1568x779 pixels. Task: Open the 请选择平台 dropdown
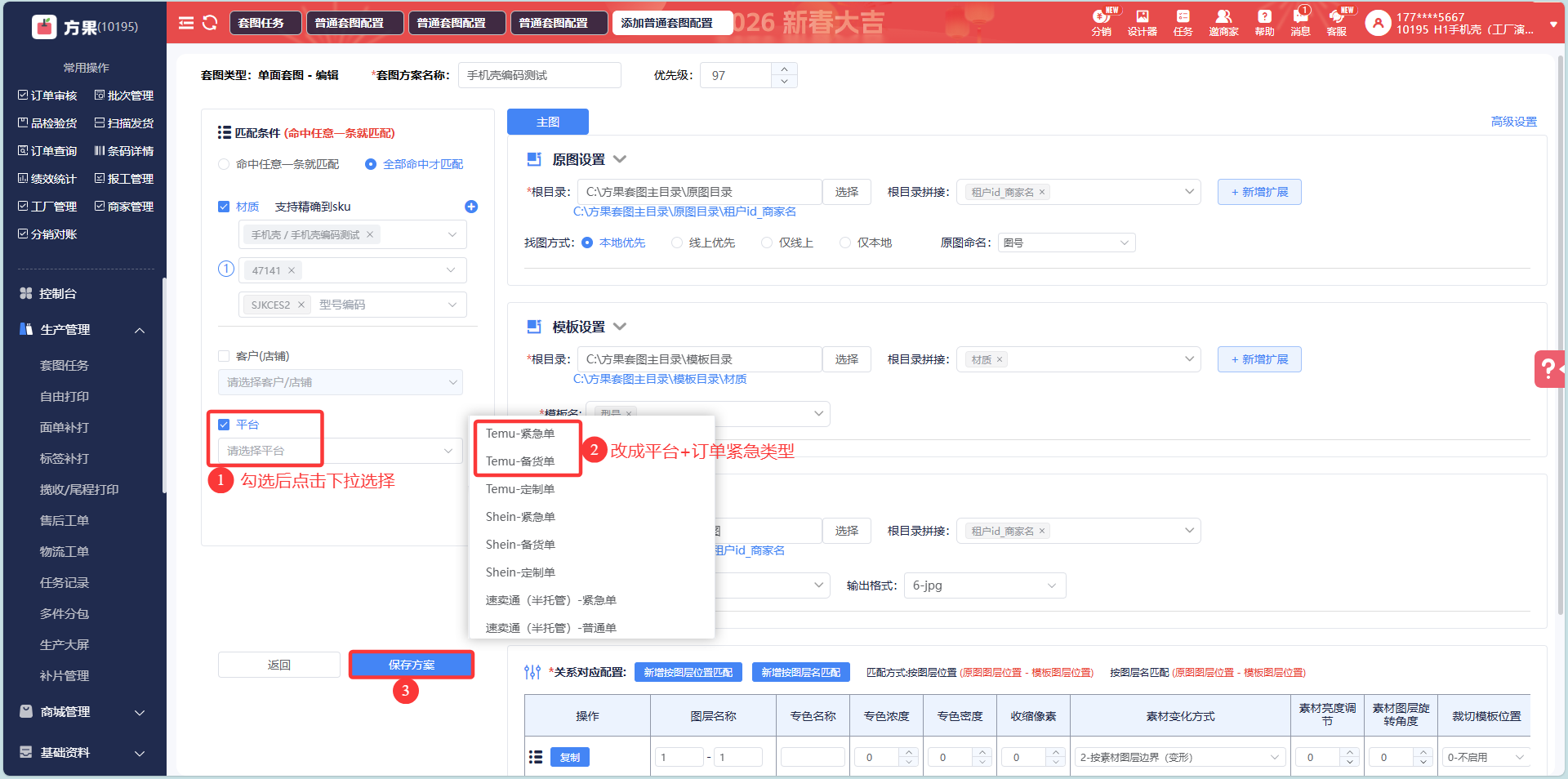(340, 451)
